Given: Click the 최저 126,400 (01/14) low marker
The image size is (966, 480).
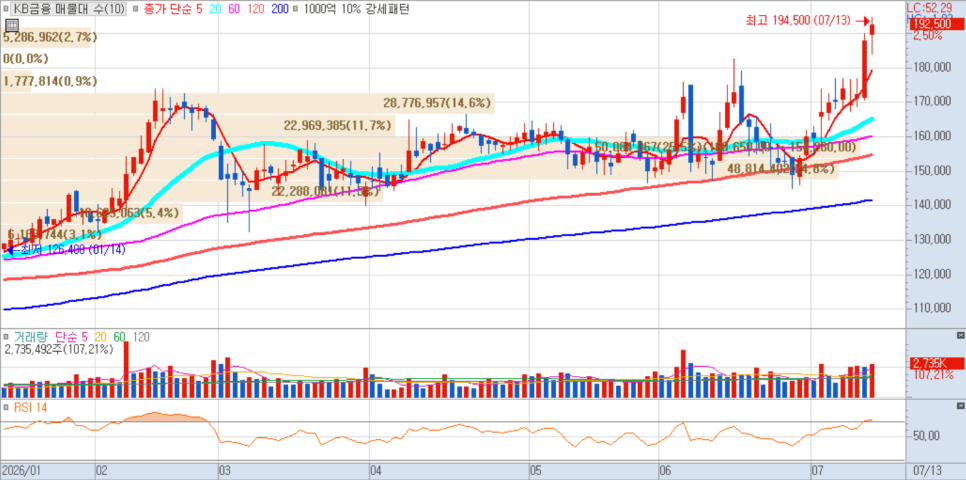Looking at the screenshot, I should pyautogui.click(x=65, y=250).
